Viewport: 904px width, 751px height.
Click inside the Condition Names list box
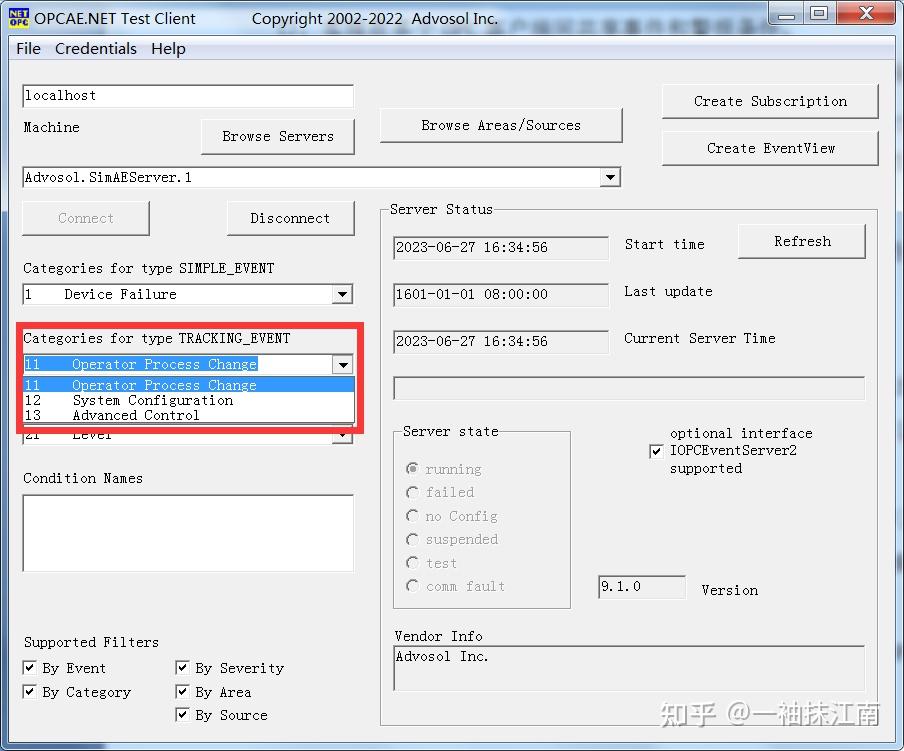click(187, 532)
